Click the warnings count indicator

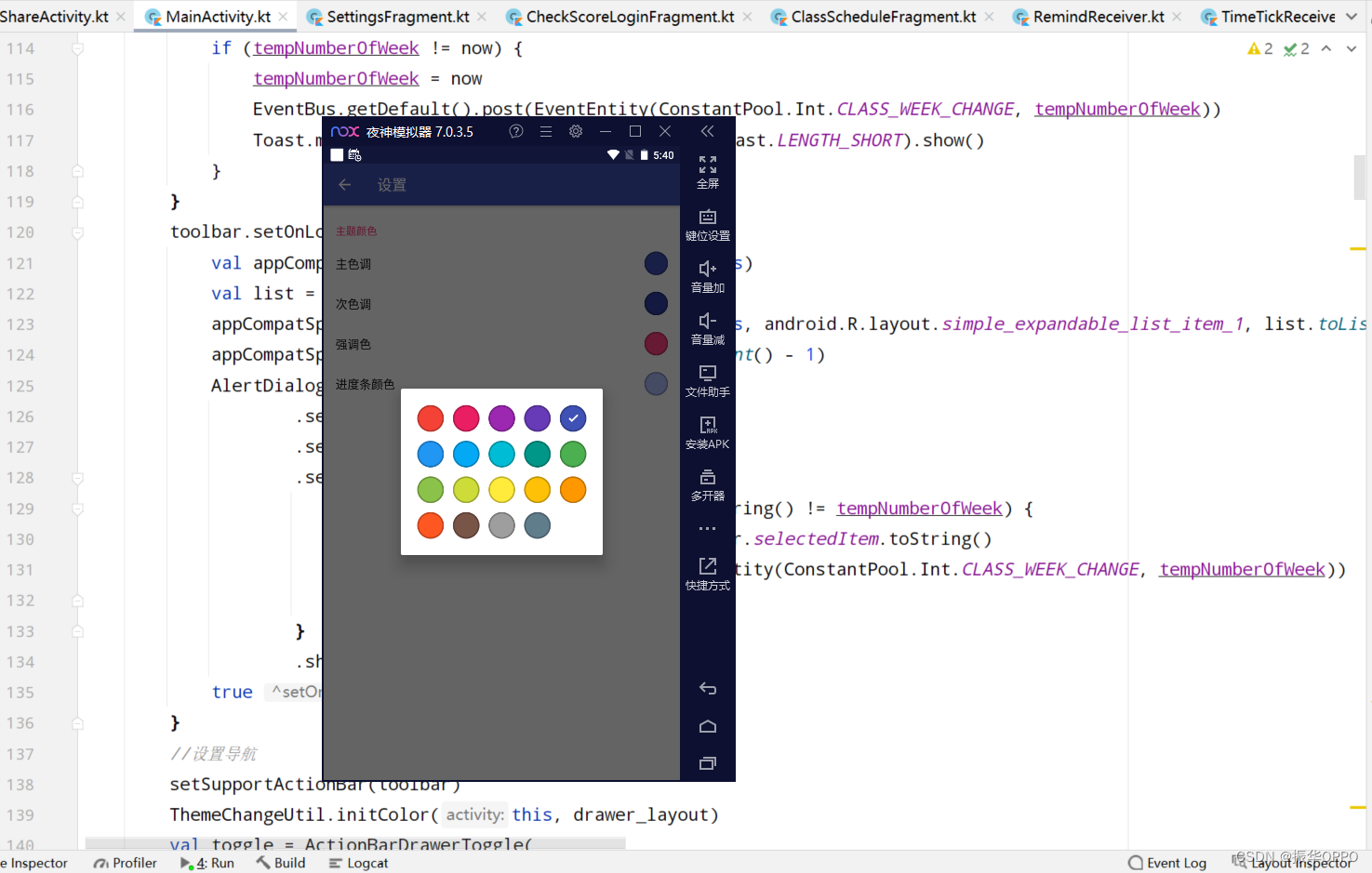click(x=1260, y=48)
